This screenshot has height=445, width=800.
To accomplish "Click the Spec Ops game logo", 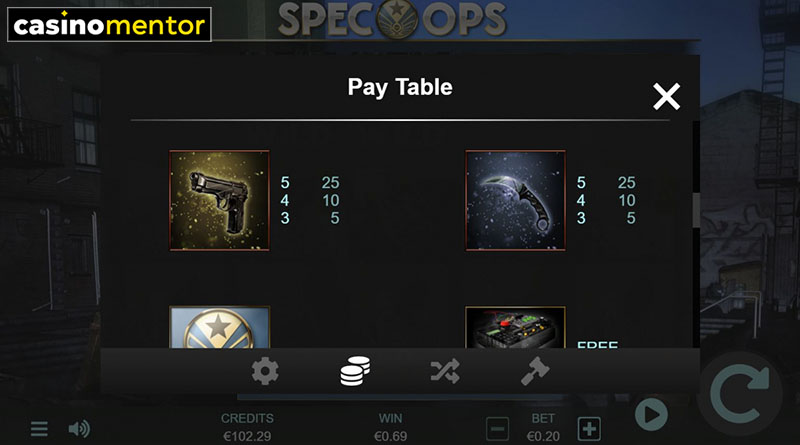I will pyautogui.click(x=392, y=19).
